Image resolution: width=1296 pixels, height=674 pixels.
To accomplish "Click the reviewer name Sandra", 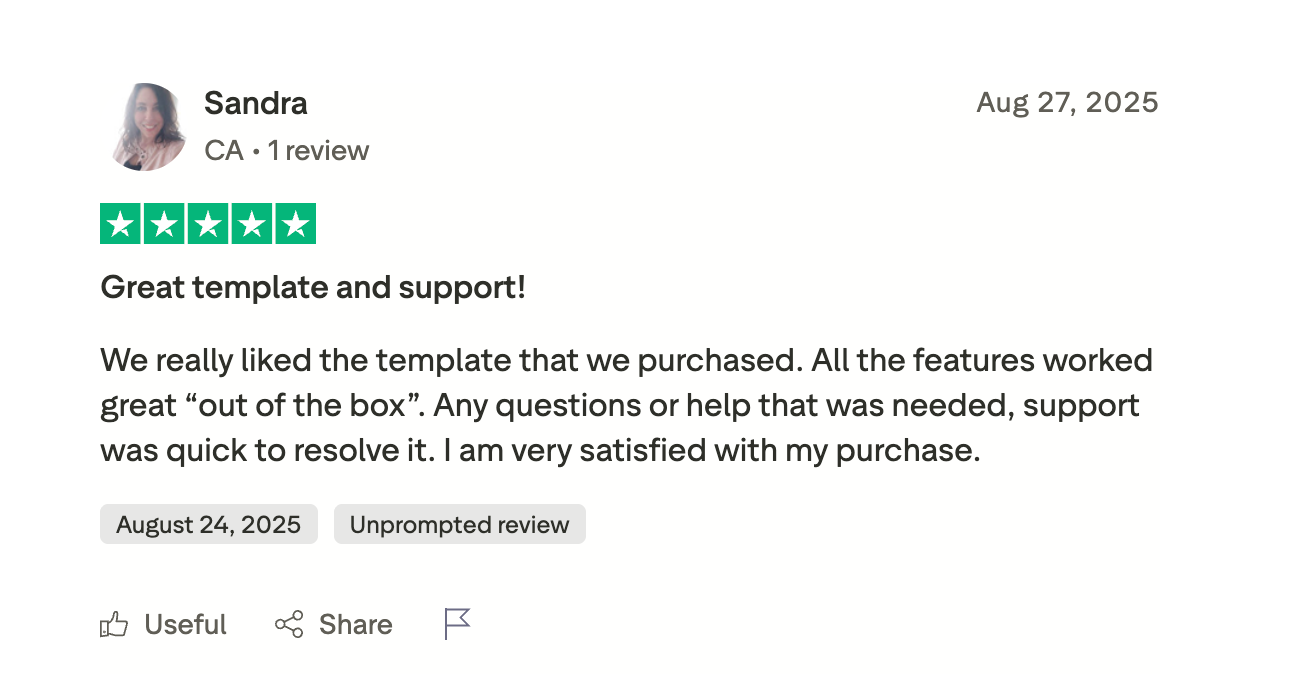I will [255, 103].
